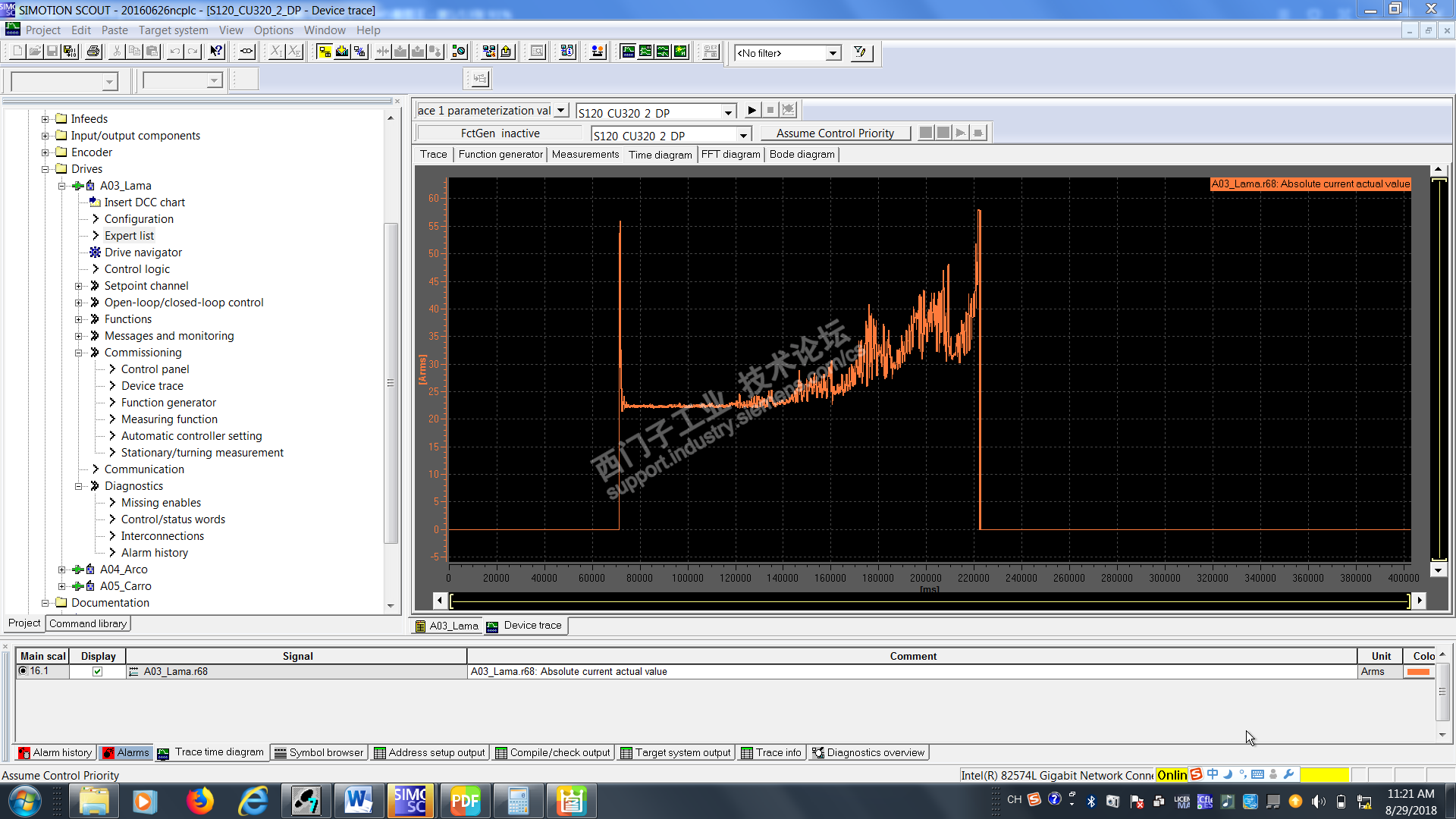Open the S120_CU320_2_DP trace device dropdown
The width and height of the screenshot is (1456, 819).
[x=727, y=112]
